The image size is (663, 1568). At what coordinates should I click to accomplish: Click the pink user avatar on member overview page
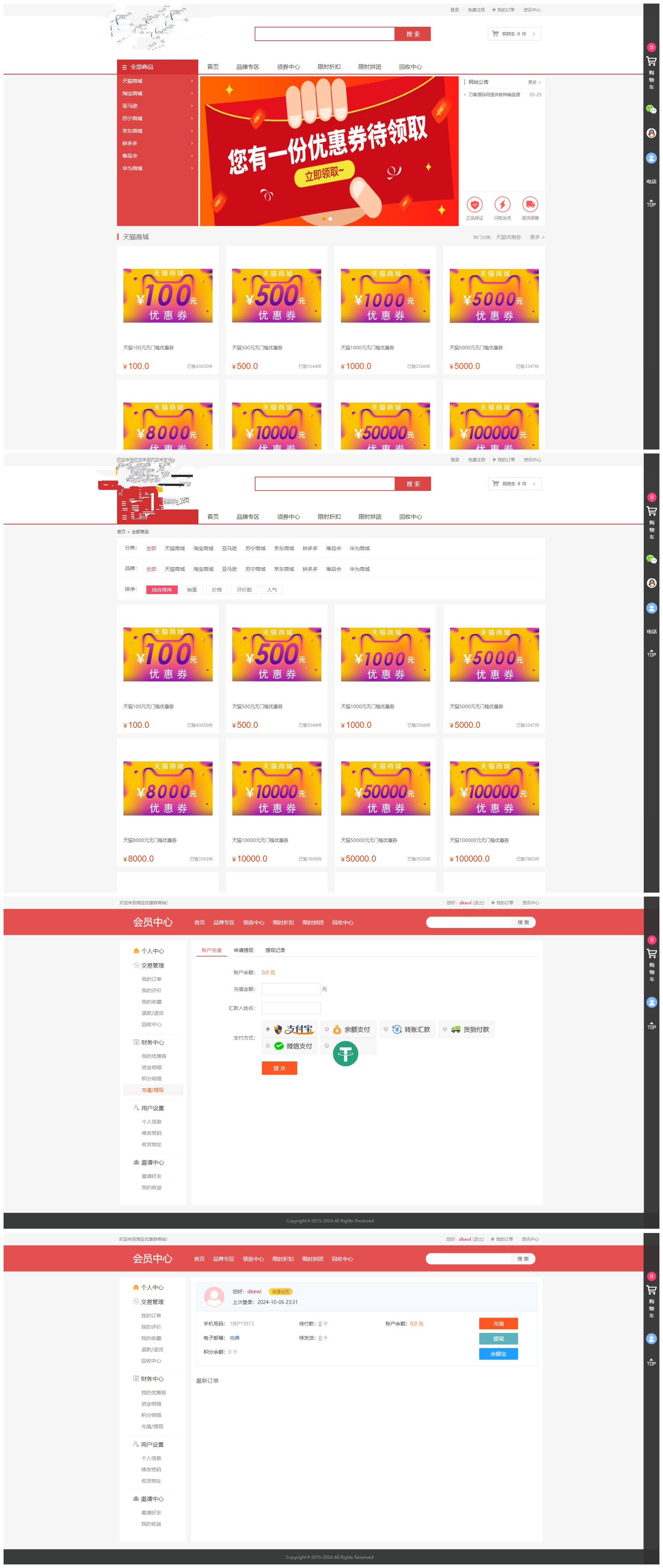(x=214, y=1296)
